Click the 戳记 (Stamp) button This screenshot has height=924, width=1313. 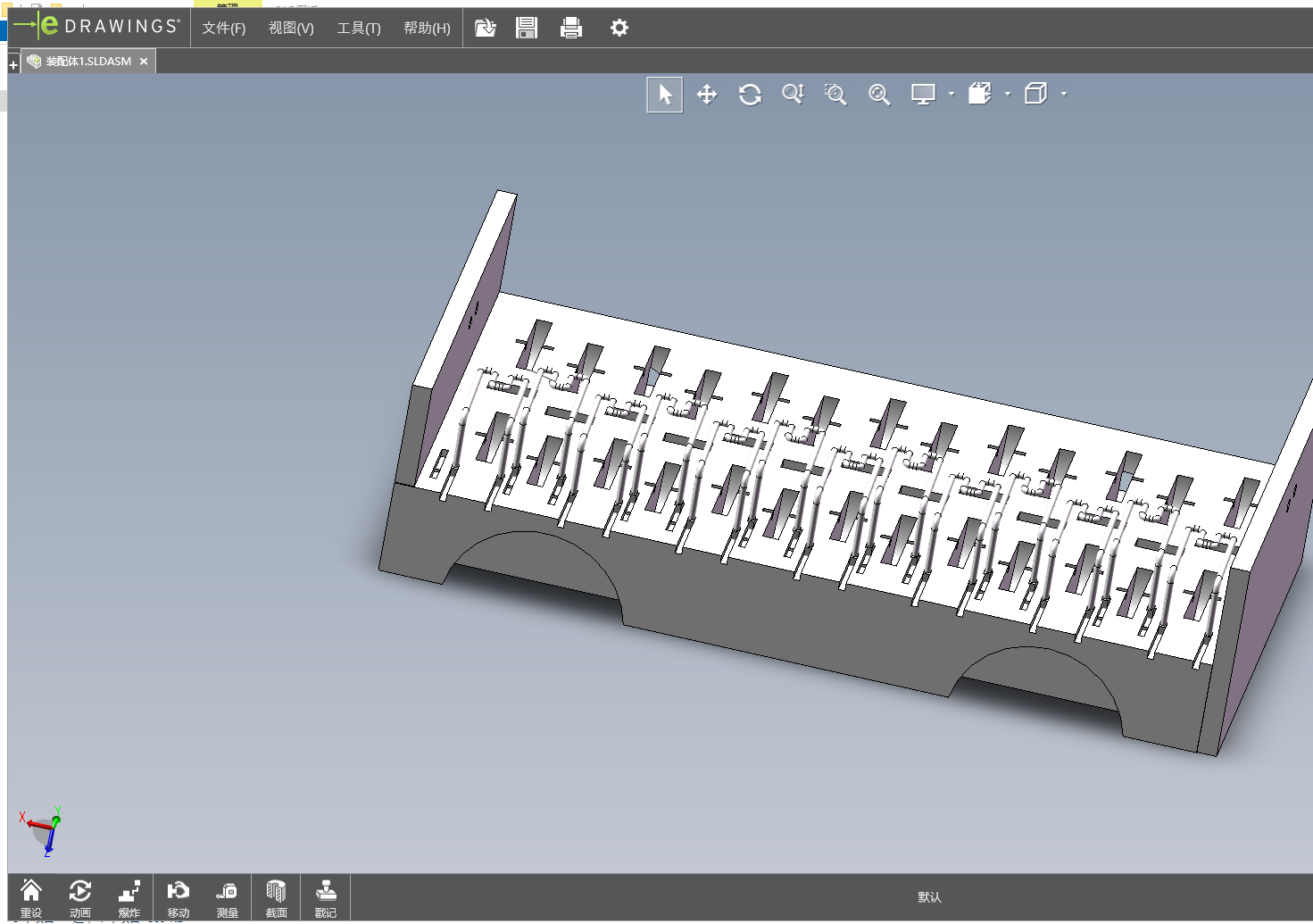[326, 898]
